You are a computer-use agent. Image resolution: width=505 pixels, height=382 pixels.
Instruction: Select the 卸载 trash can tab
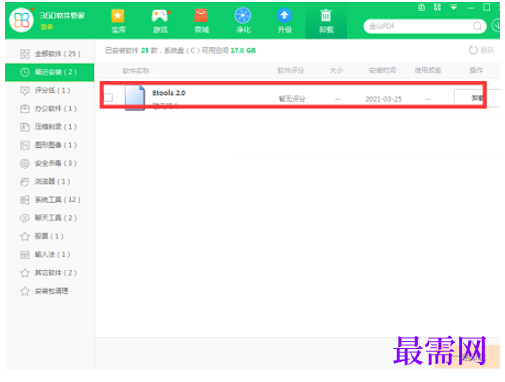326,21
